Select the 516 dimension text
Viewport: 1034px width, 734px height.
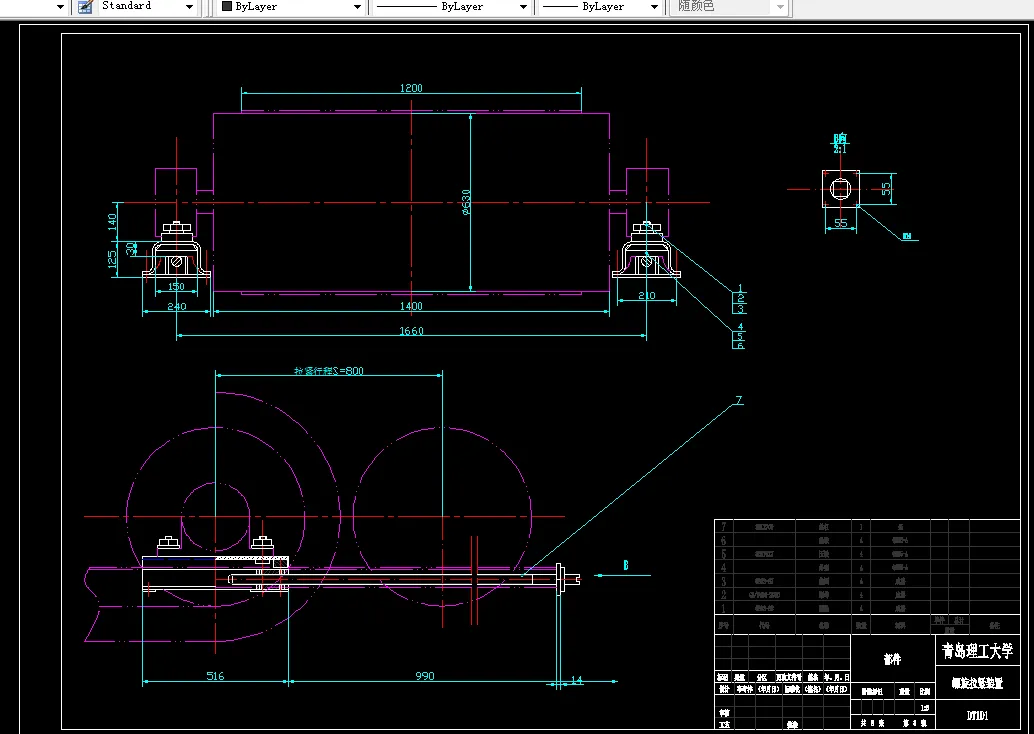(215, 676)
